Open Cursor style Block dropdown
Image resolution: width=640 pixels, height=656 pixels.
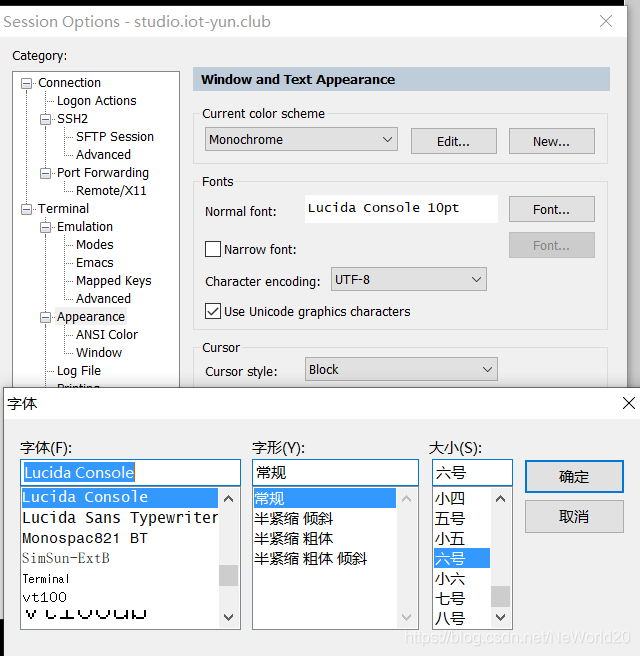coord(401,369)
